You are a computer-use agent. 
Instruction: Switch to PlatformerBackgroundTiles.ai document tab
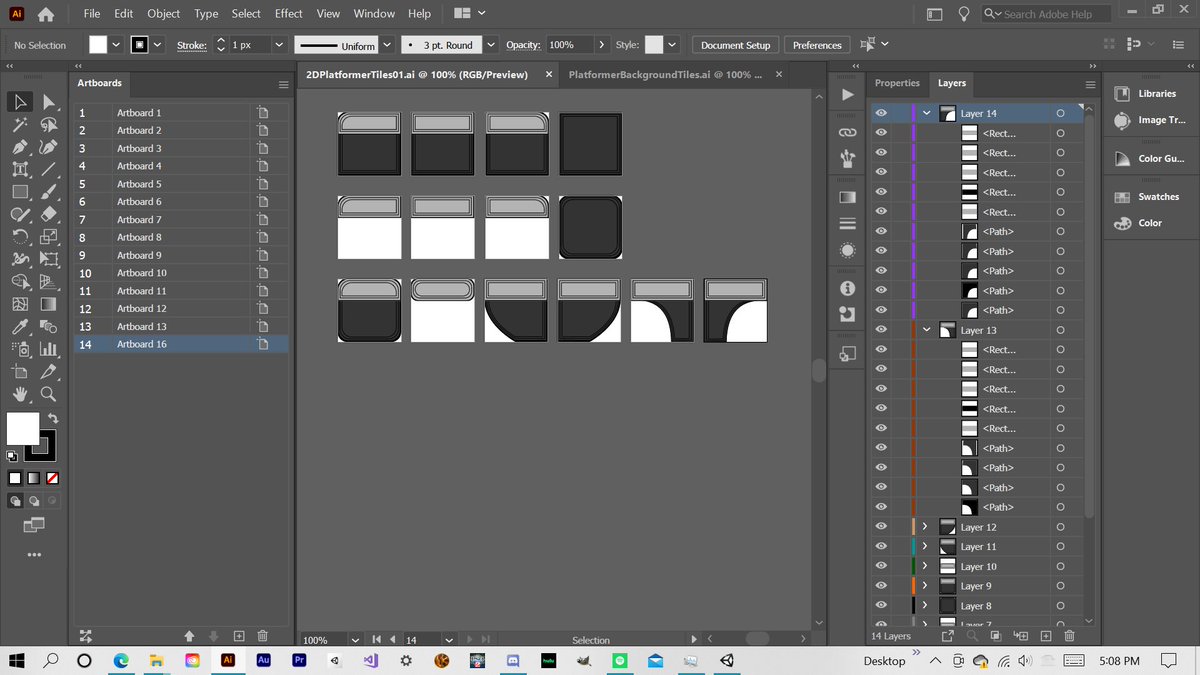(x=665, y=75)
